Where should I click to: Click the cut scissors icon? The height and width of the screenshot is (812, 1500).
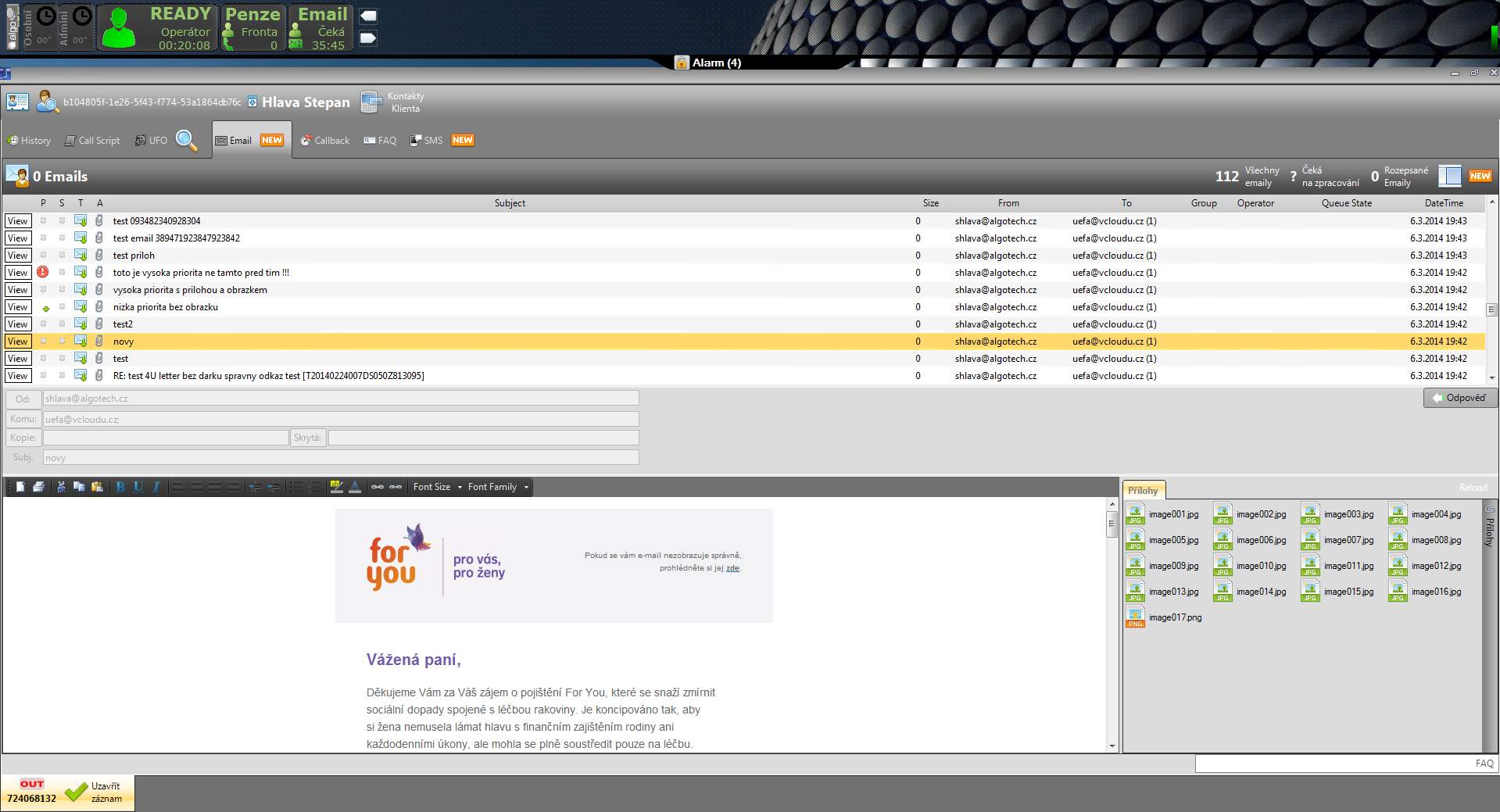click(x=61, y=487)
